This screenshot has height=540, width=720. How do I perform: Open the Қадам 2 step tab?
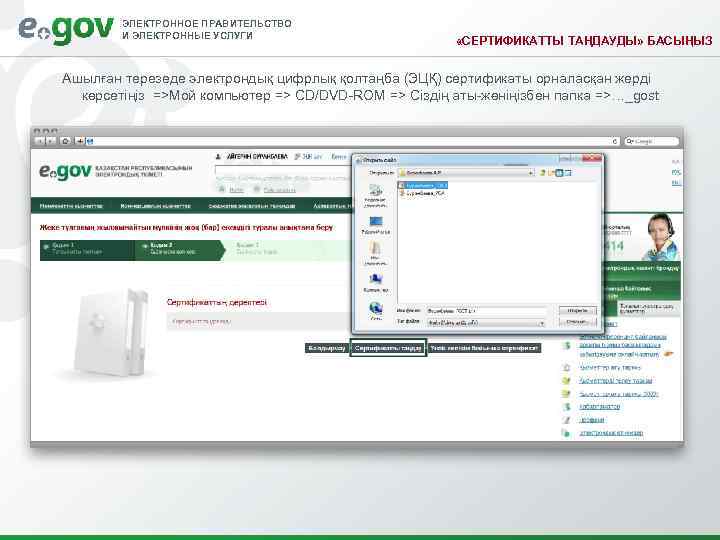(x=179, y=250)
